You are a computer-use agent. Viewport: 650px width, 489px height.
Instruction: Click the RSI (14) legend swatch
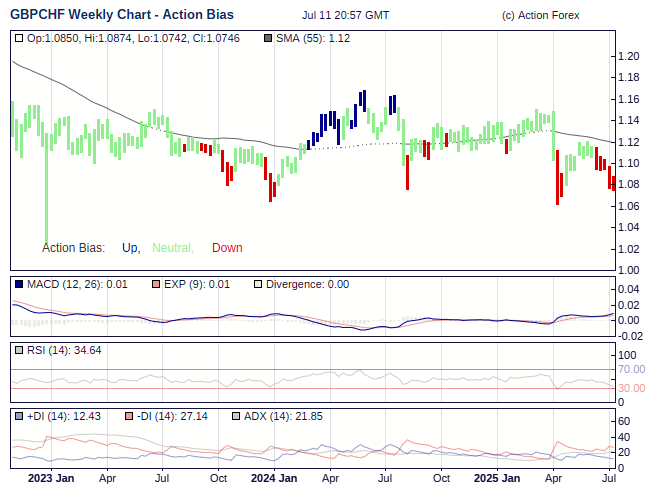point(19,350)
